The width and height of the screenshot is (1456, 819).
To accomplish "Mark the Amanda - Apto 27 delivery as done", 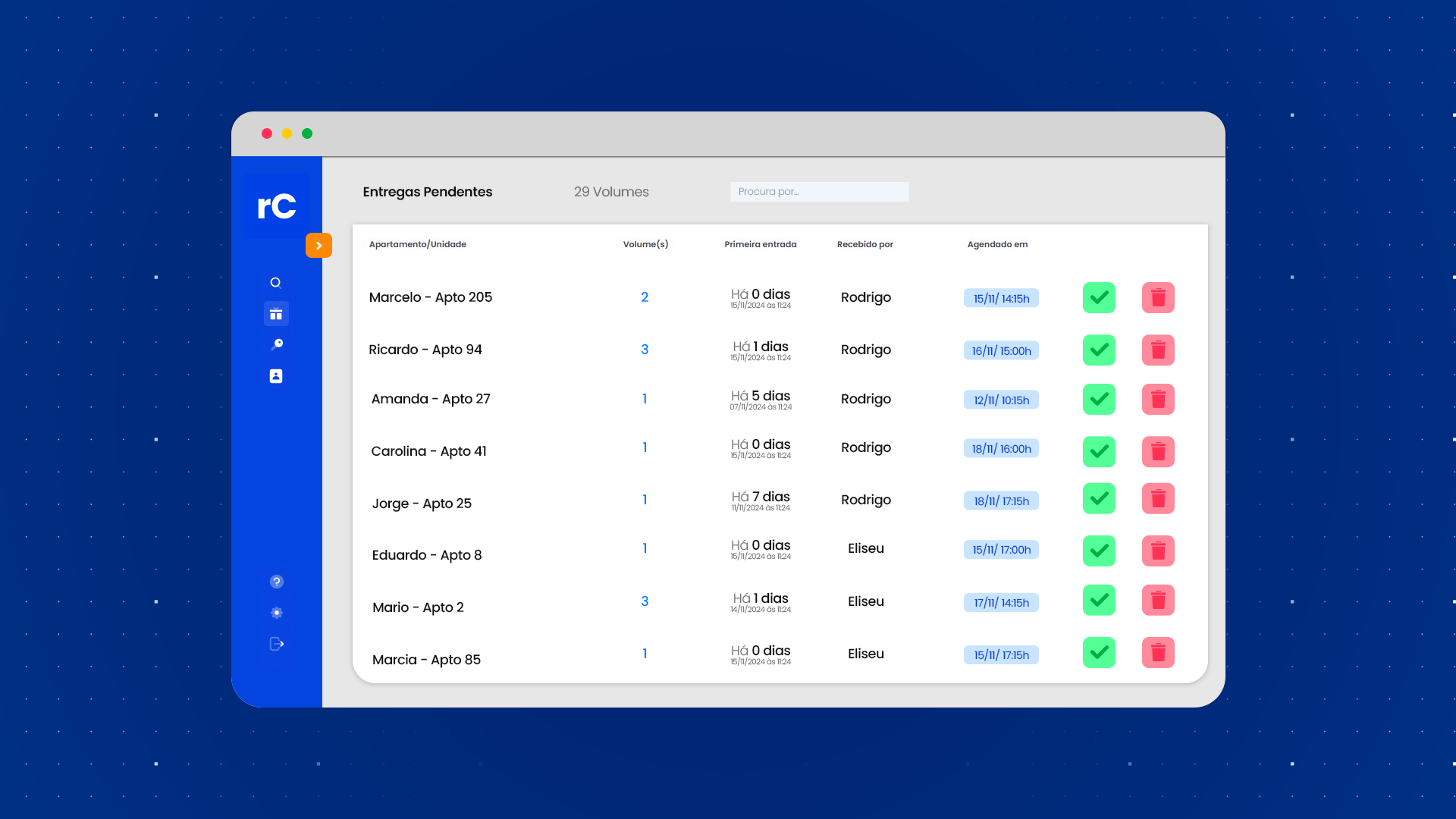I will pyautogui.click(x=1099, y=400).
